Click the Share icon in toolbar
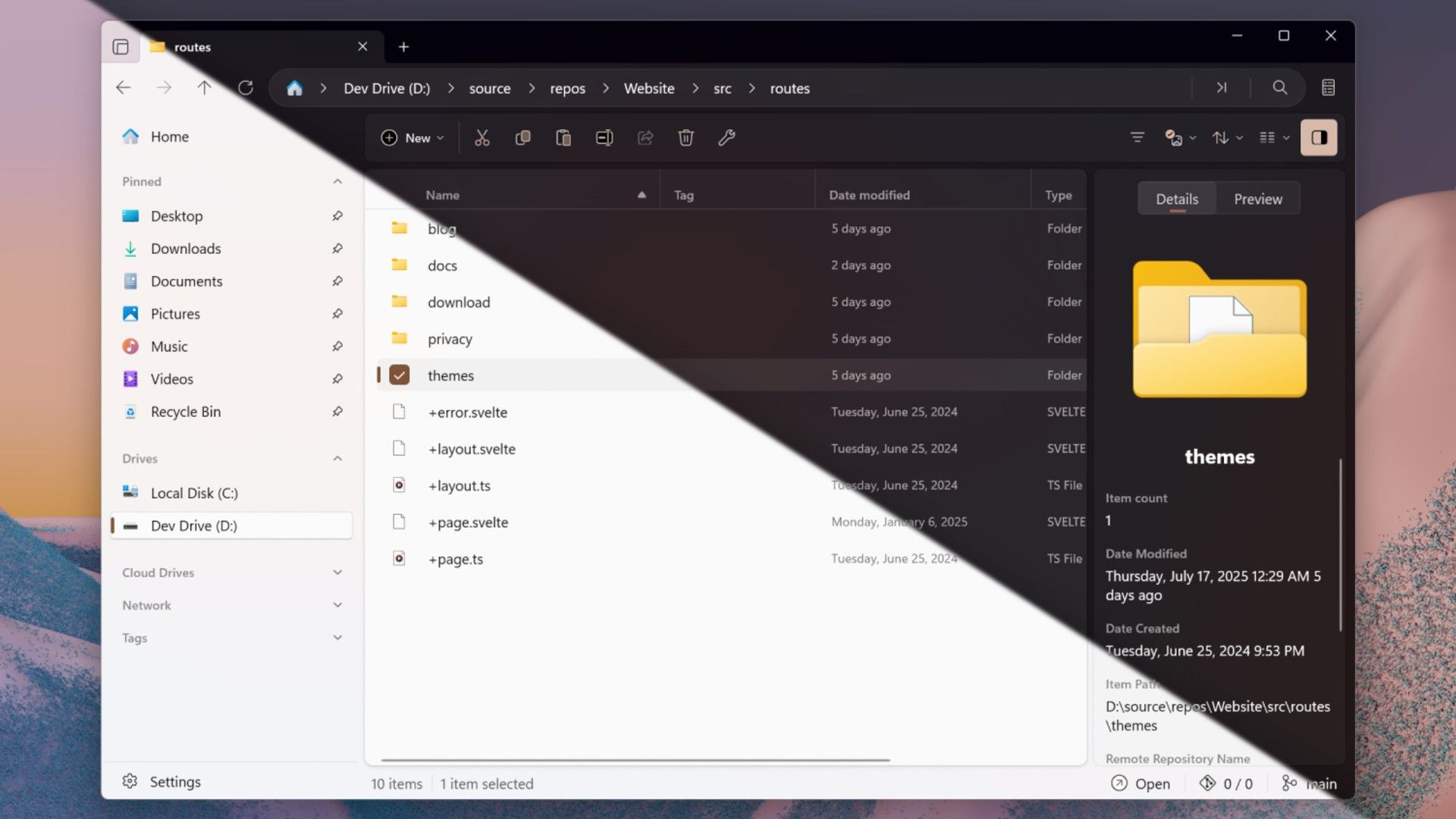This screenshot has height=819, width=1456. pos(645,137)
